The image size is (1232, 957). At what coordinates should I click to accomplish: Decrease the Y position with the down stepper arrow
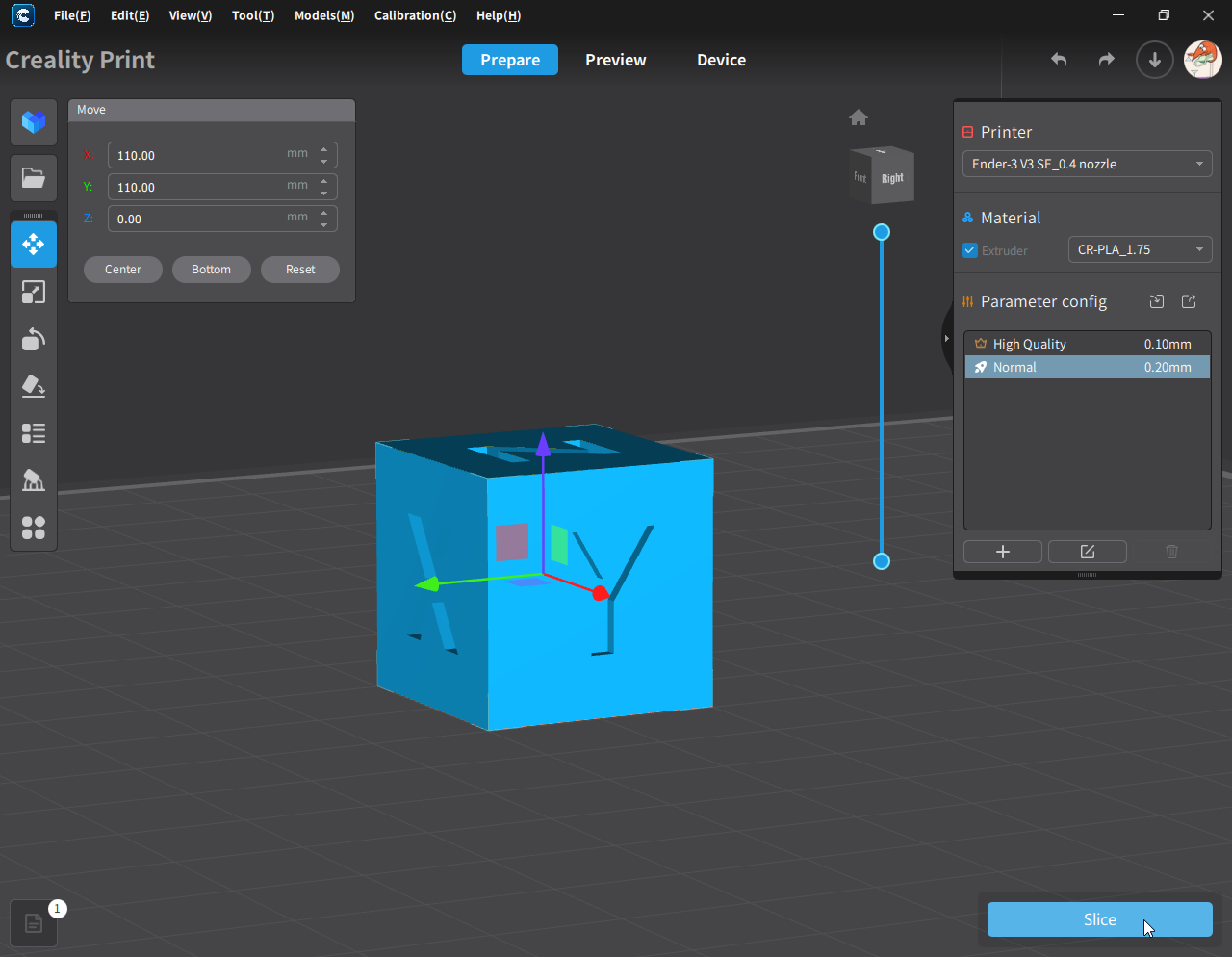click(x=324, y=194)
